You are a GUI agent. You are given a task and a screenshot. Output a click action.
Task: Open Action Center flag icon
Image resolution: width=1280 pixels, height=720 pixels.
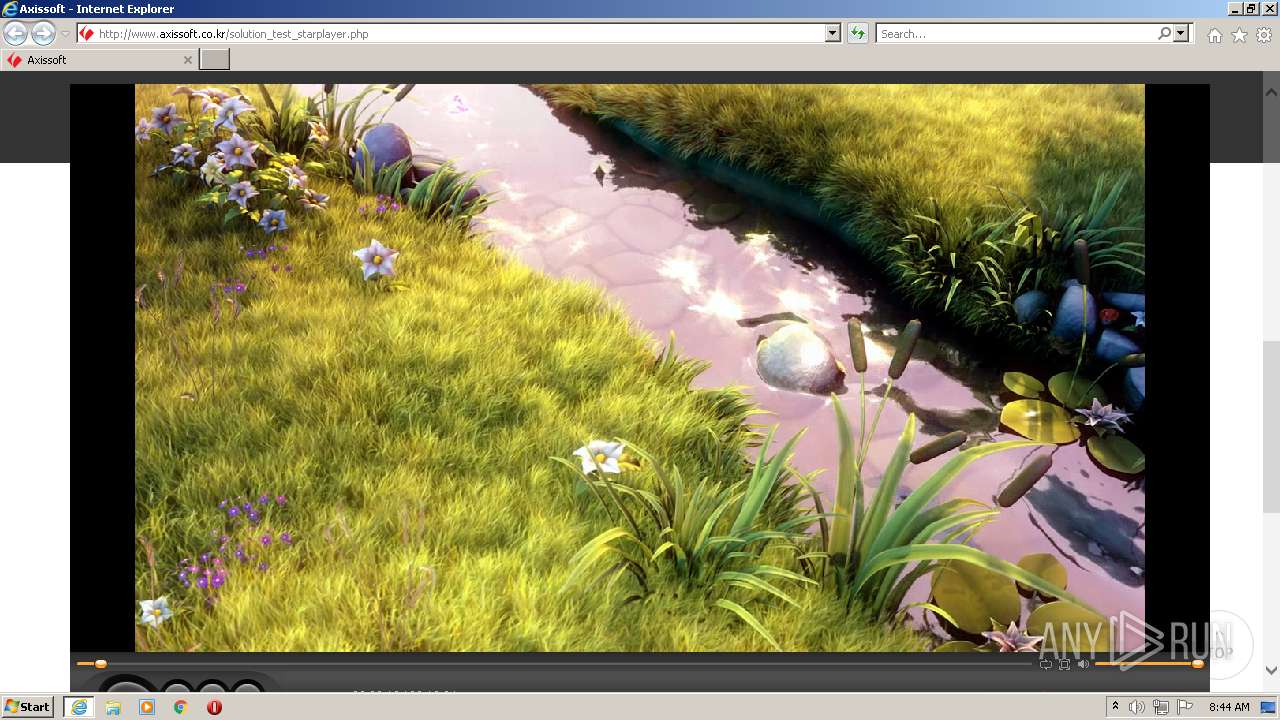[1185, 707]
